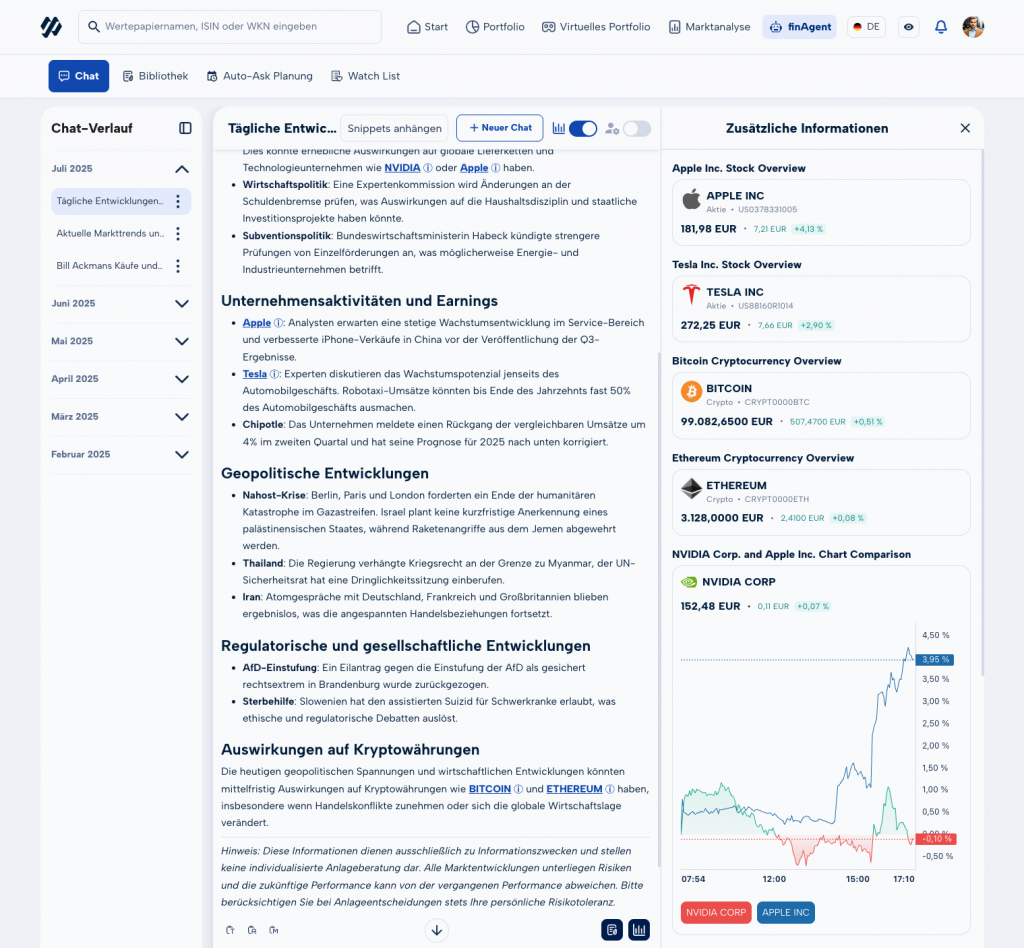Image resolution: width=1024 pixels, height=948 pixels.
Task: Open the Watch List tab
Action: 365,76
